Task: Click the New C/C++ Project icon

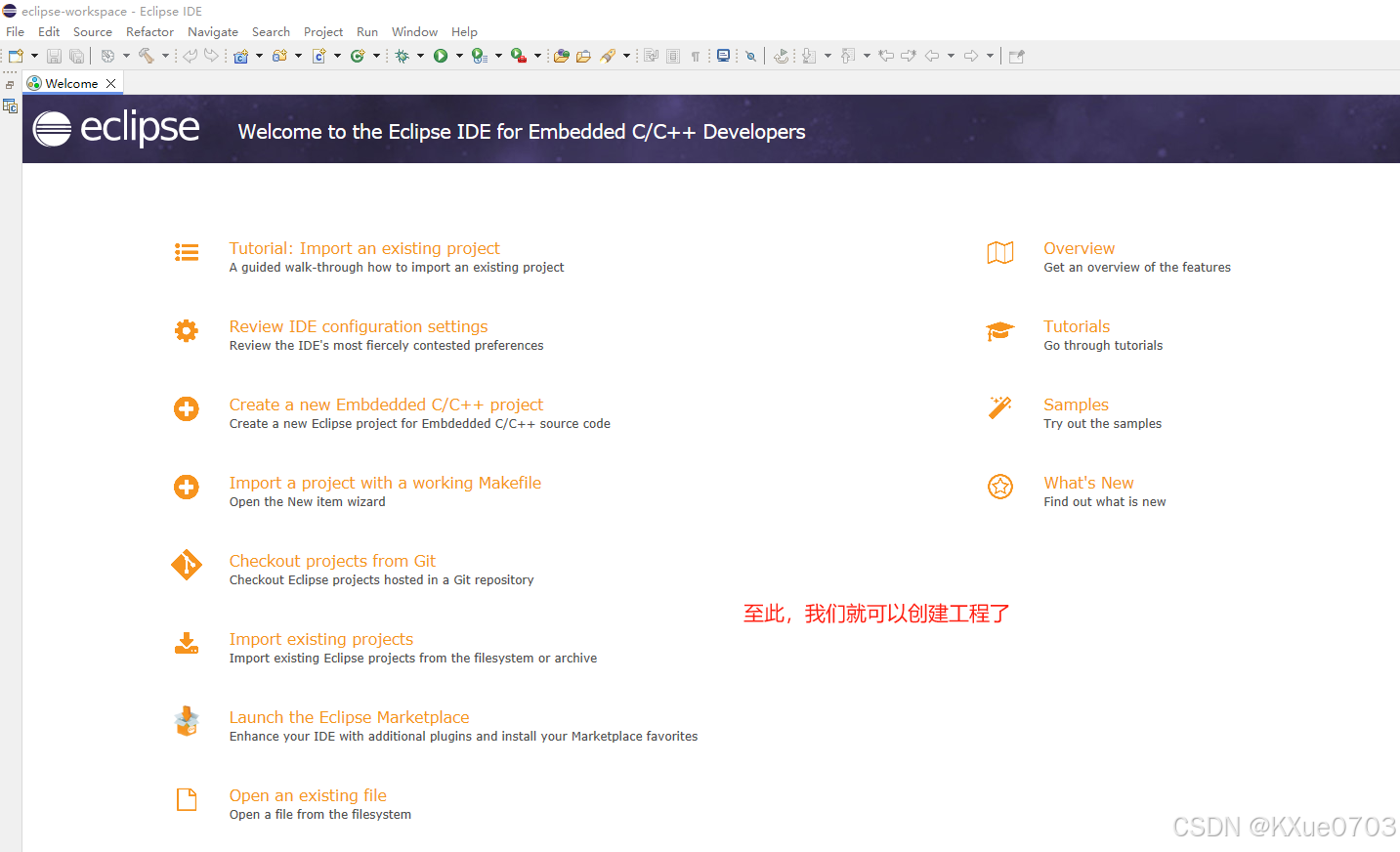Action: 241,56
